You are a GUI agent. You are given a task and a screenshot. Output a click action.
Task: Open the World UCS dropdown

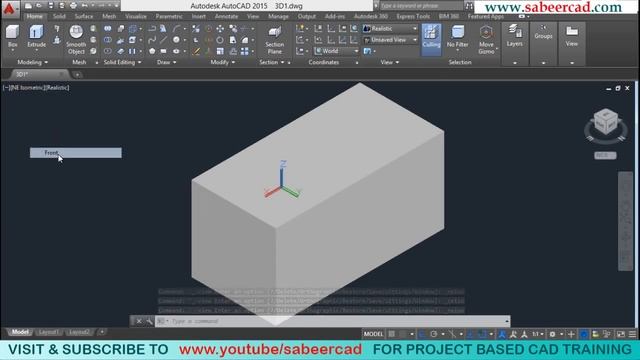[336, 51]
